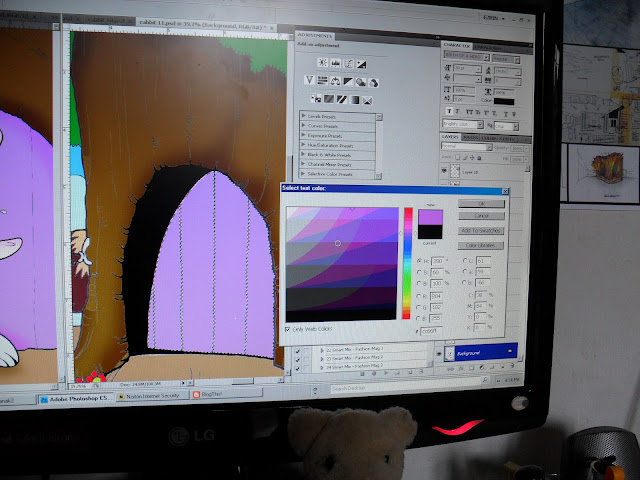
Task: Select the G (green) radio button
Action: click(419, 307)
